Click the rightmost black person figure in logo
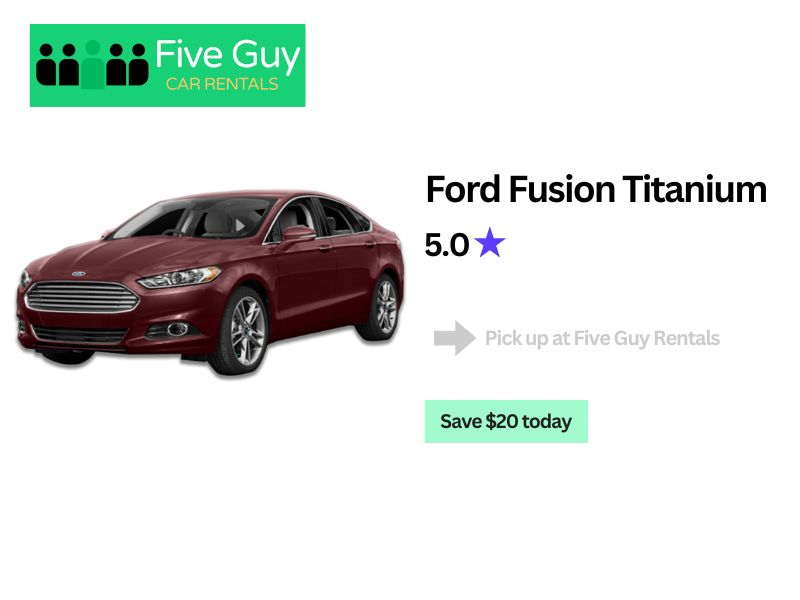Image resolution: width=800 pixels, height=600 pixels. point(138,65)
